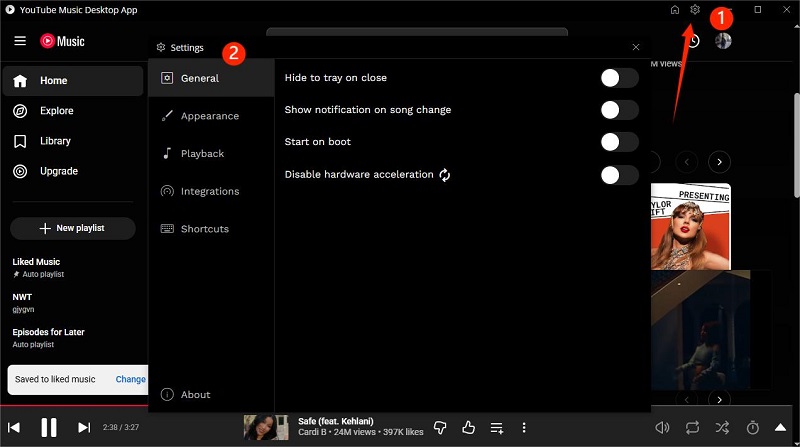Click the dark video thumbnail below Taylor Swift
800x447 pixels.
point(701,331)
